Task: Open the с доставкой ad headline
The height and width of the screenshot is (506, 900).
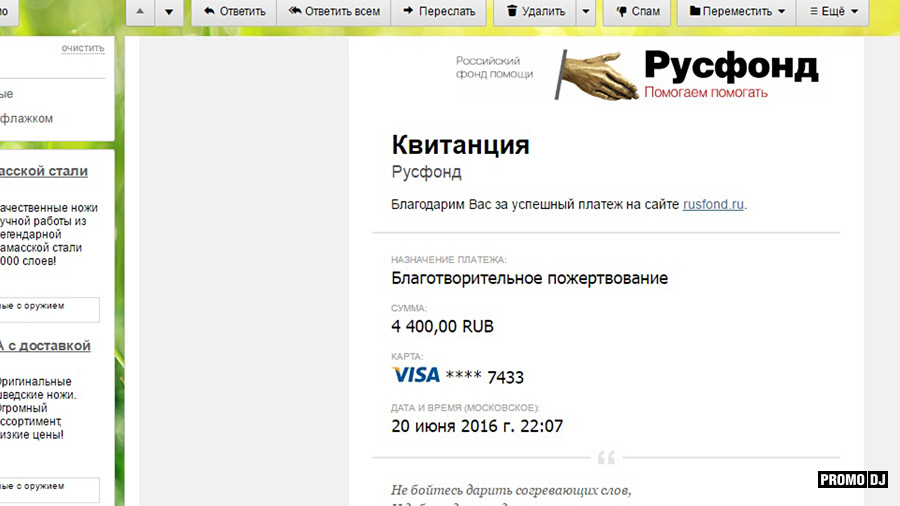Action: (x=45, y=346)
